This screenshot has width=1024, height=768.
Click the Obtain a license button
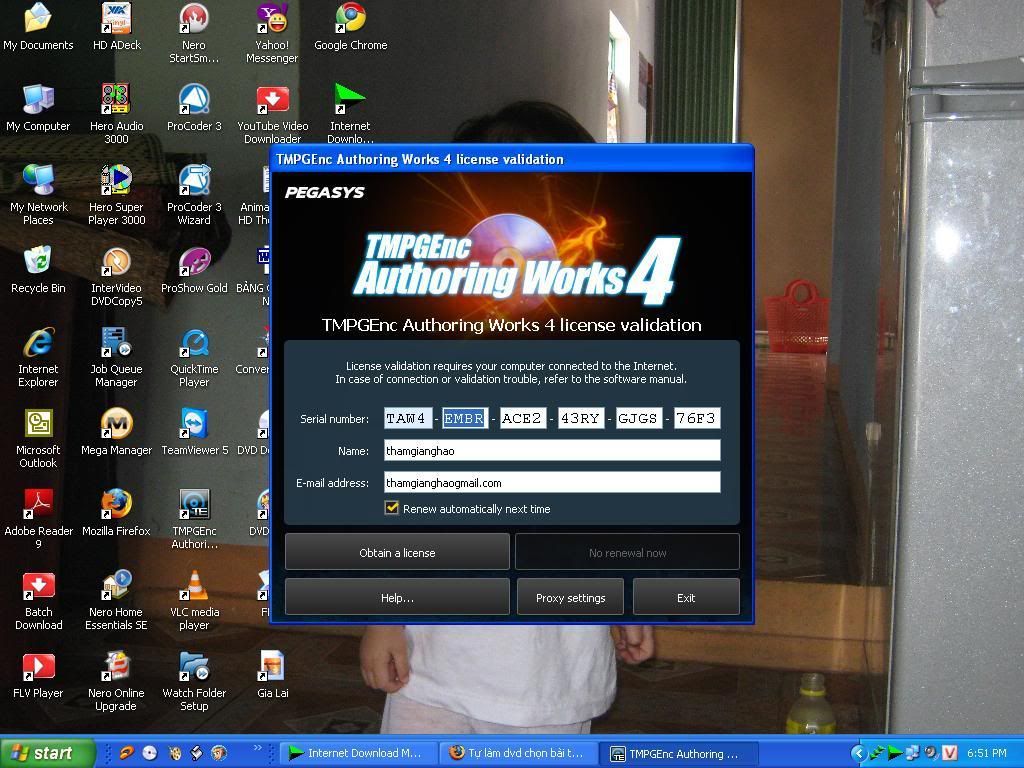click(397, 552)
